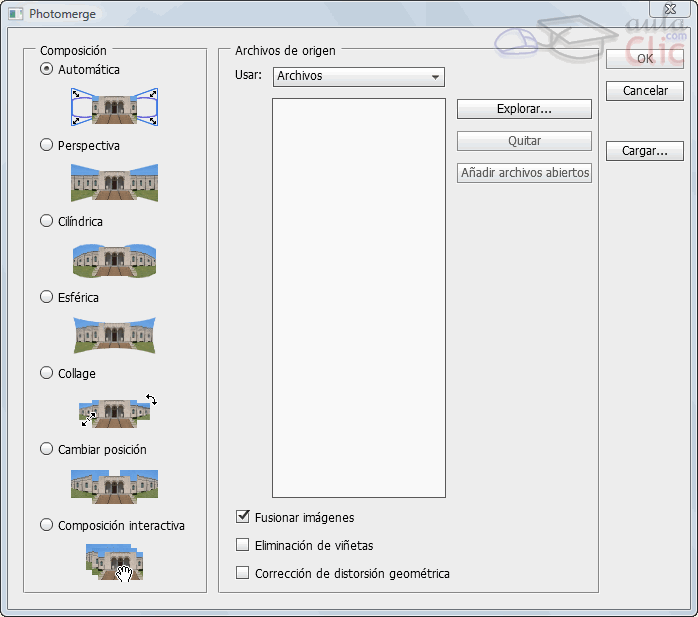Click the Esférica layout preview icon
Screen dimensions: 698x617
(x=115, y=335)
